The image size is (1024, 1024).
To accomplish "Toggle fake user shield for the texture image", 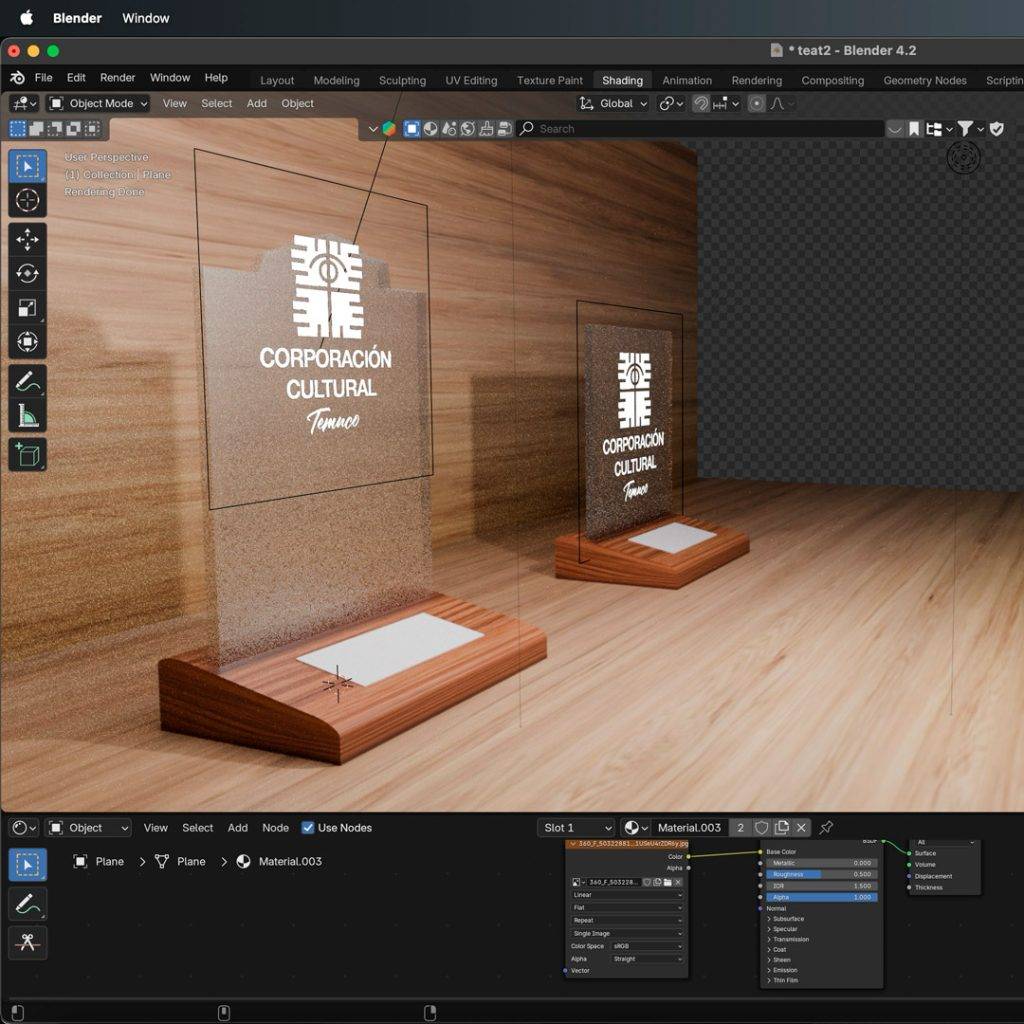I will [647, 882].
